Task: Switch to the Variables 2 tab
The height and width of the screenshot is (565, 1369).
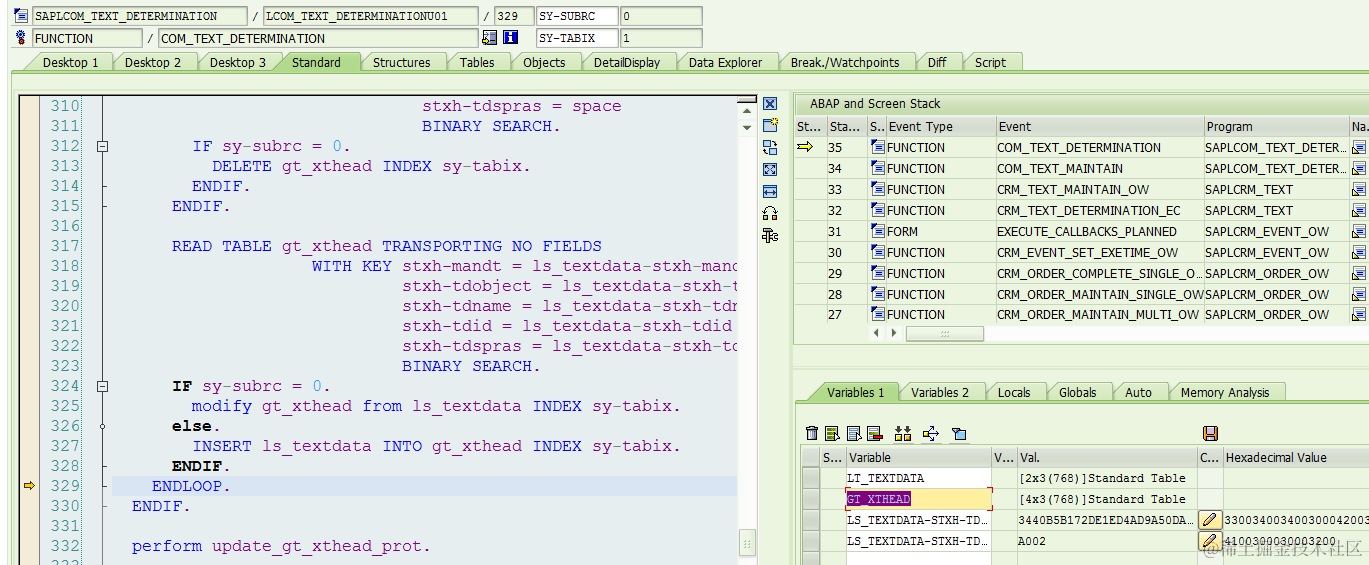Action: coord(940,392)
